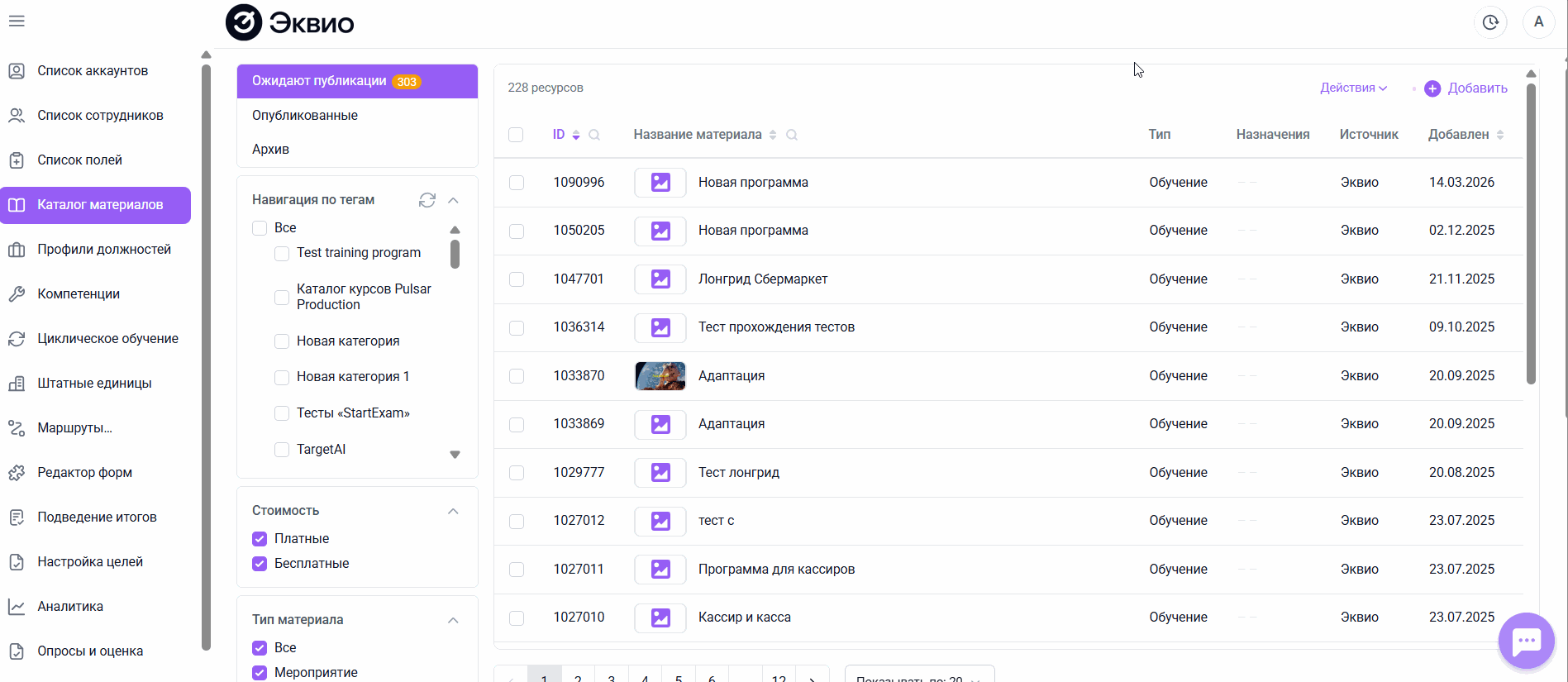Open the "тест с" material
1568x682 pixels.
point(716,521)
